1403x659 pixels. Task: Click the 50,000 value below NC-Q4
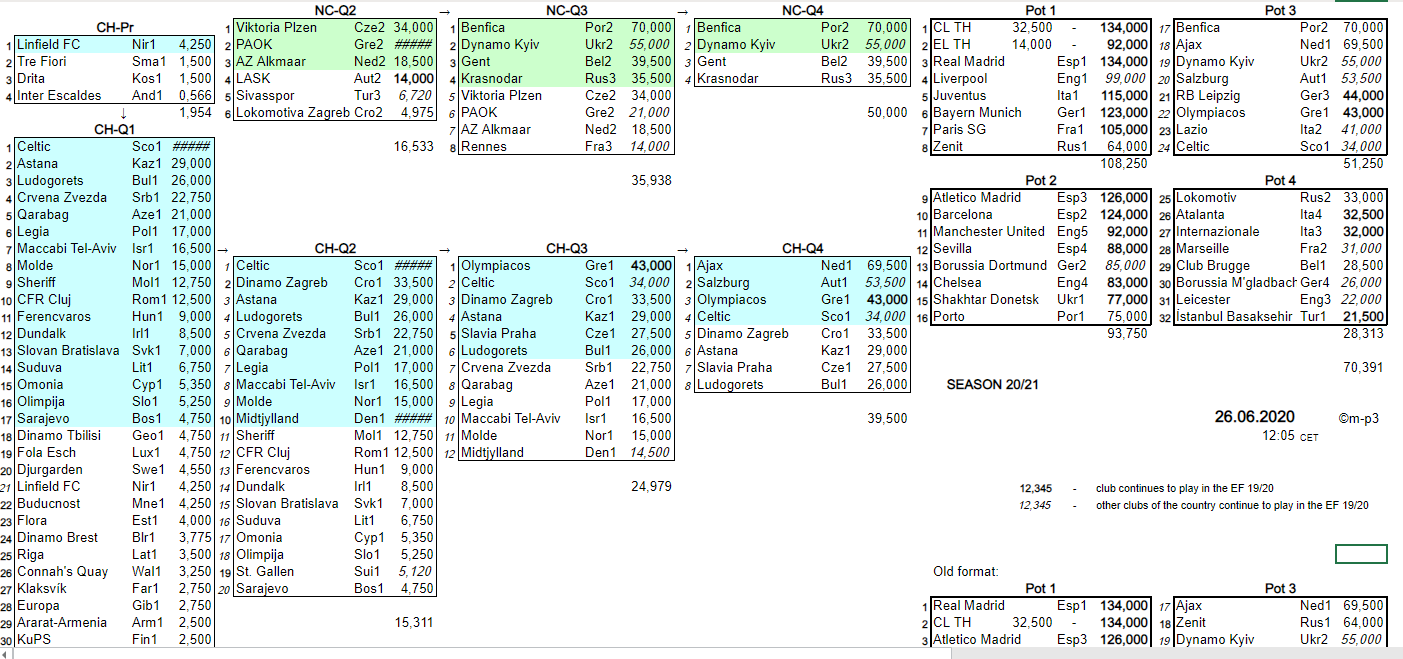[887, 113]
